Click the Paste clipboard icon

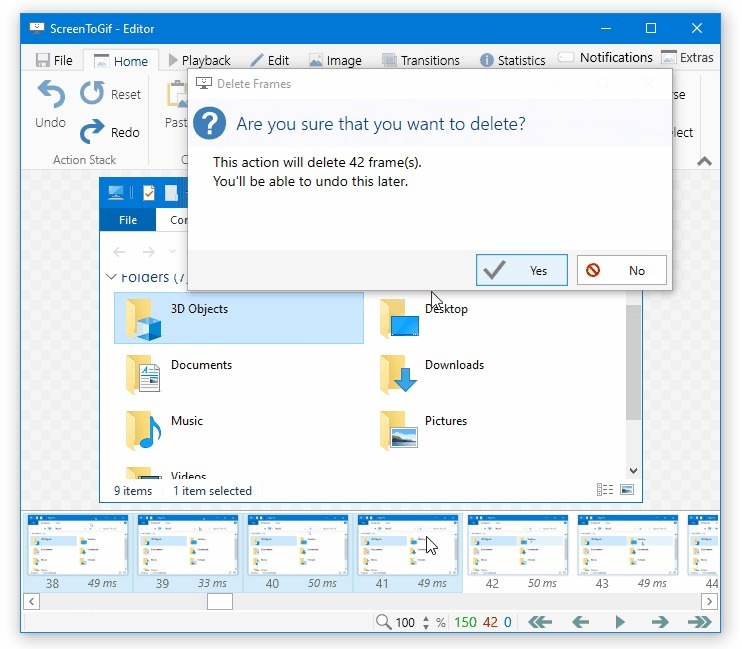[177, 94]
